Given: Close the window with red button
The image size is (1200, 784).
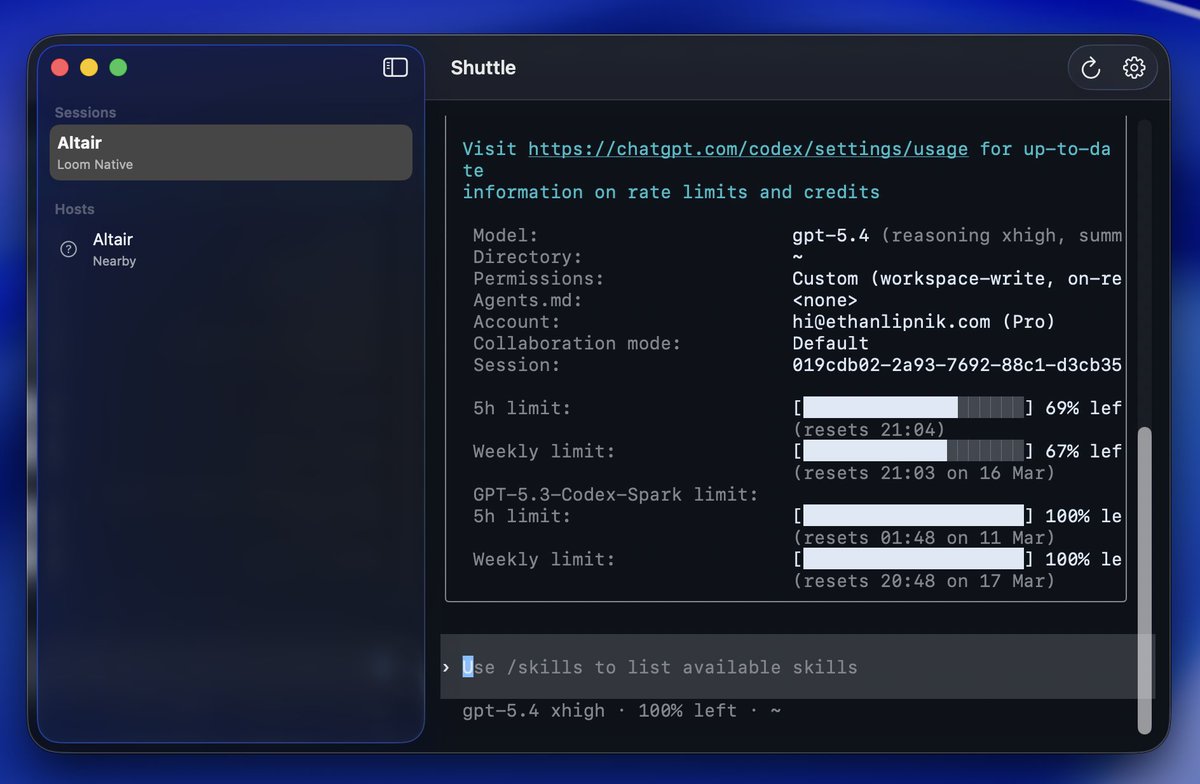Looking at the screenshot, I should pyautogui.click(x=60, y=67).
